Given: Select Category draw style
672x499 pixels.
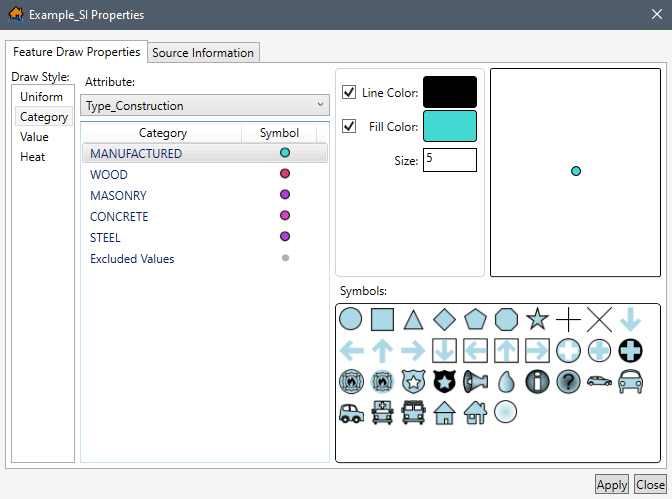Looking at the screenshot, I should tap(44, 117).
